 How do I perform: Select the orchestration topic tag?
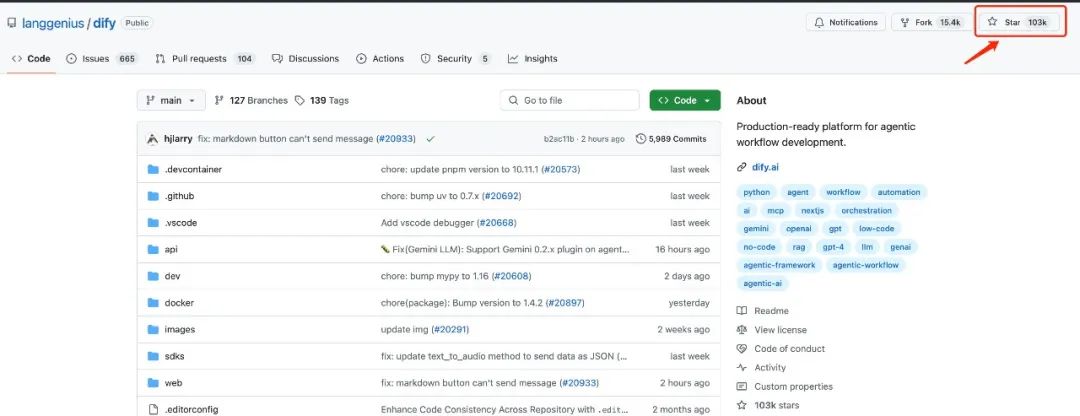pyautogui.click(x=866, y=211)
